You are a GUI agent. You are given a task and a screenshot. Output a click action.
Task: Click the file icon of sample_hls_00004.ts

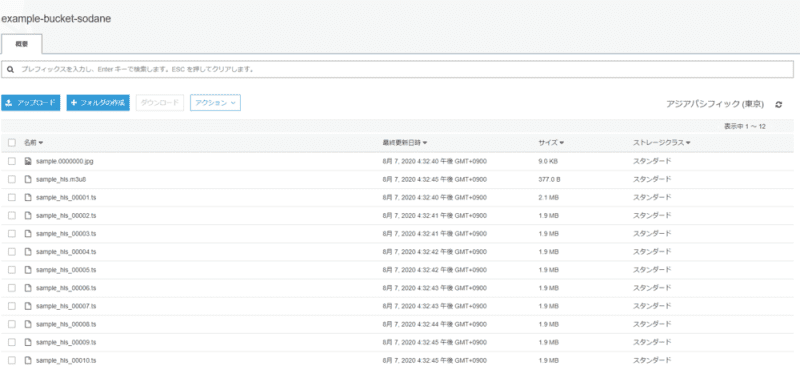(28, 252)
